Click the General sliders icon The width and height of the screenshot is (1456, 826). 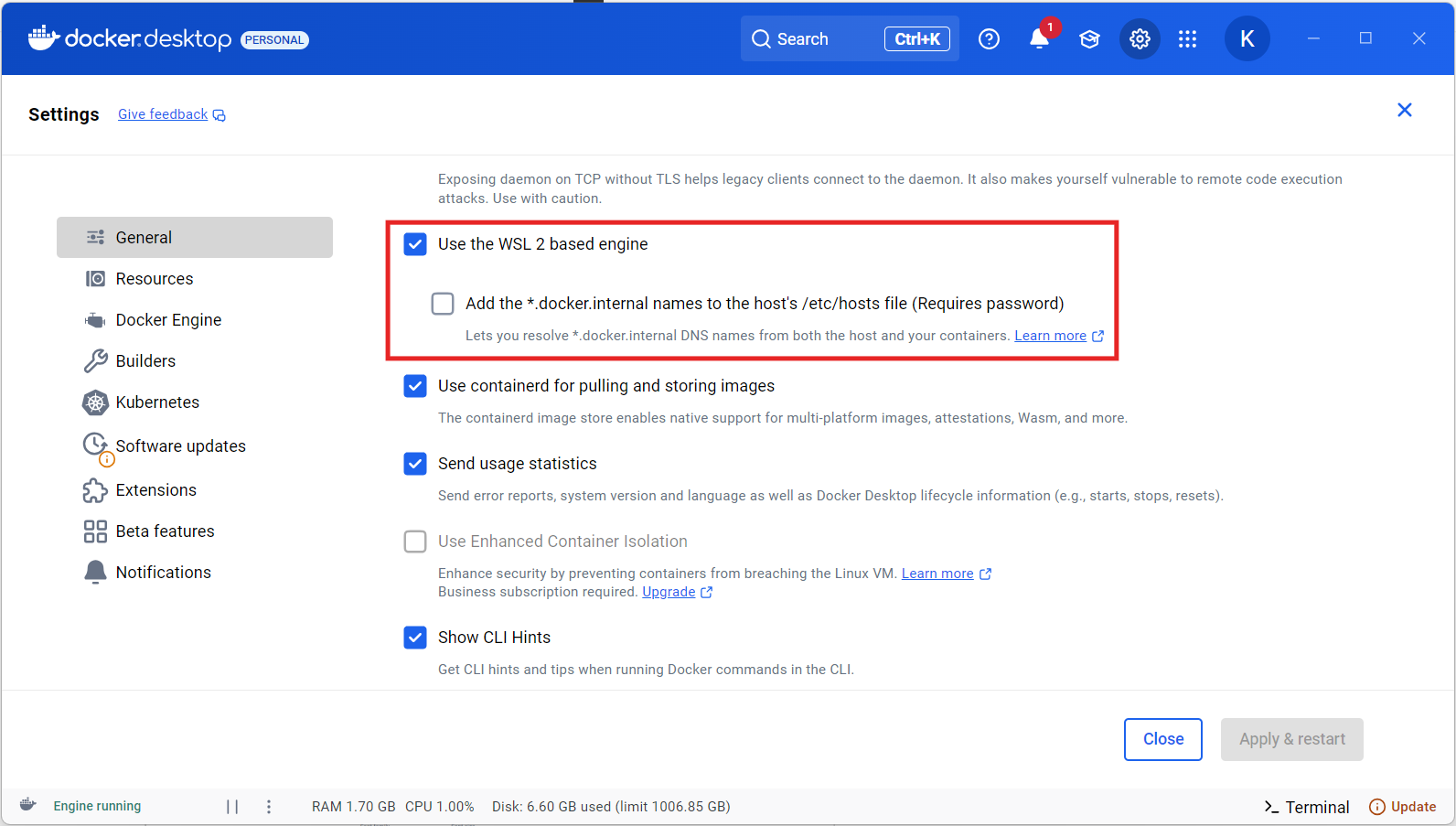[x=95, y=237]
